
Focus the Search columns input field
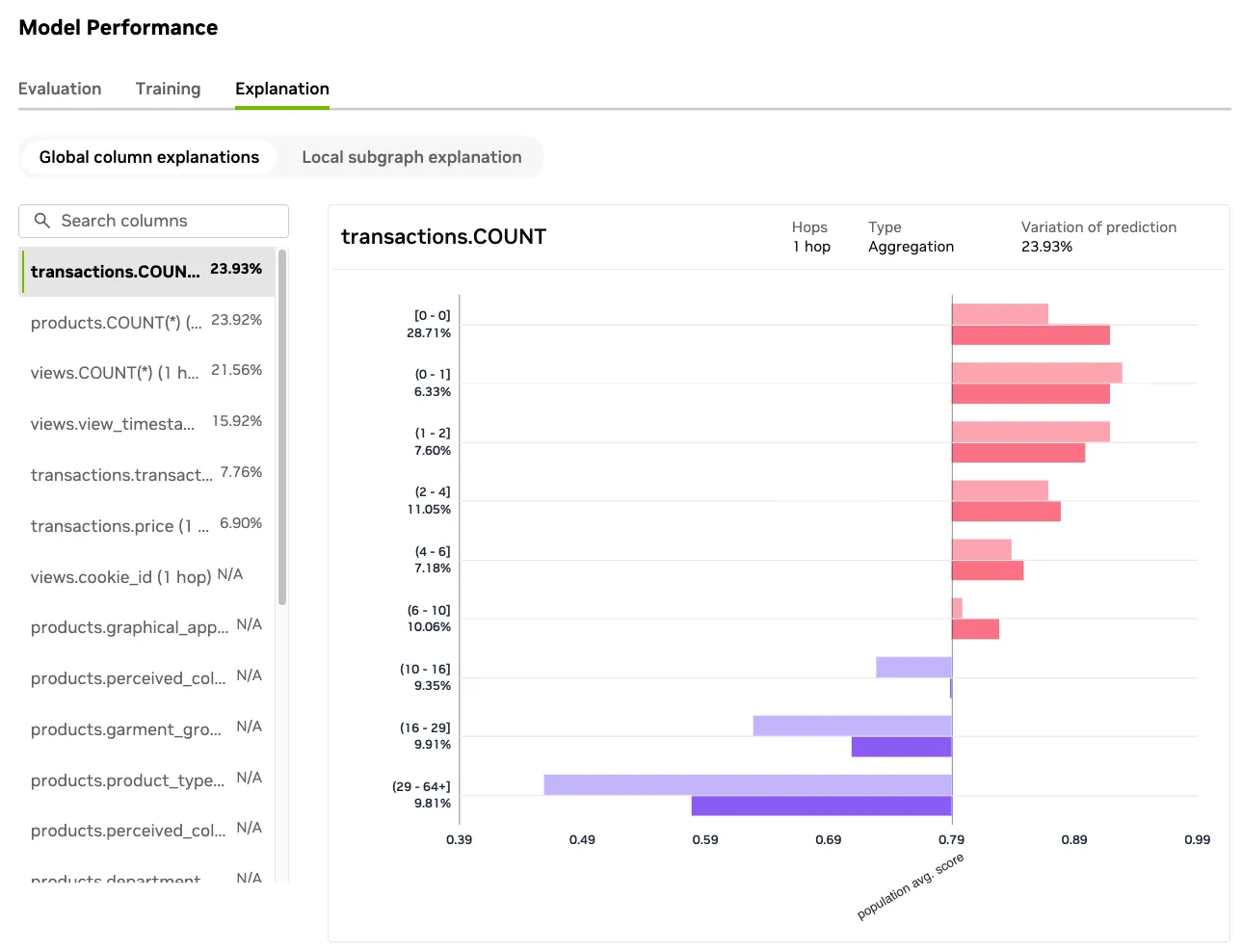coord(153,221)
